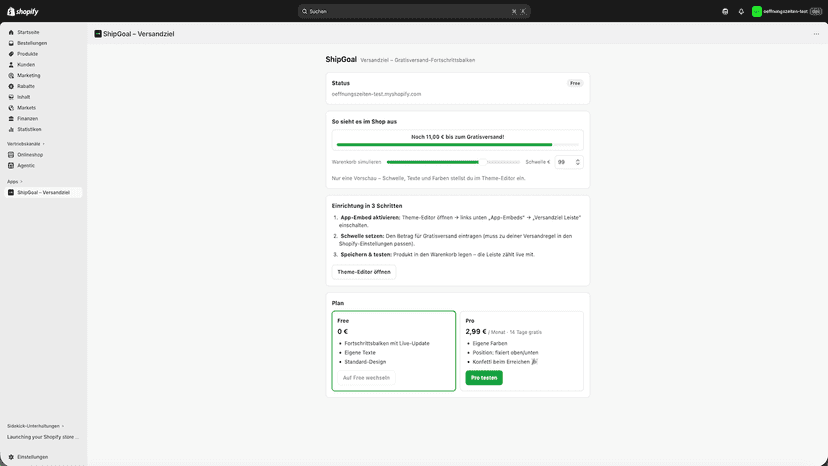Click the Agentic channel icon
This screenshot has width=828, height=466.
[11, 165]
